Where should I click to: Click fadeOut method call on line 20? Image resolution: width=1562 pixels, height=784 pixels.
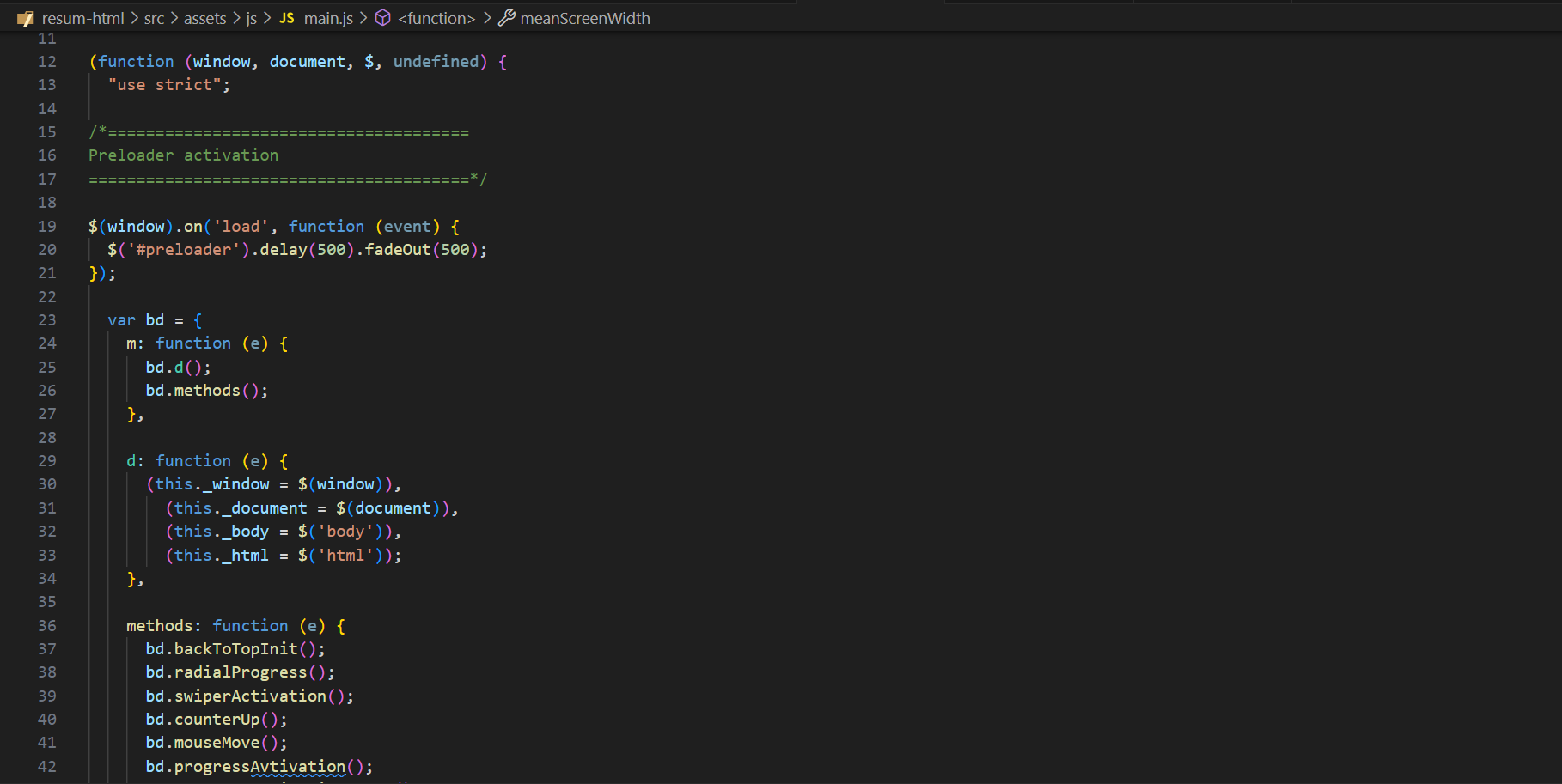tap(398, 250)
